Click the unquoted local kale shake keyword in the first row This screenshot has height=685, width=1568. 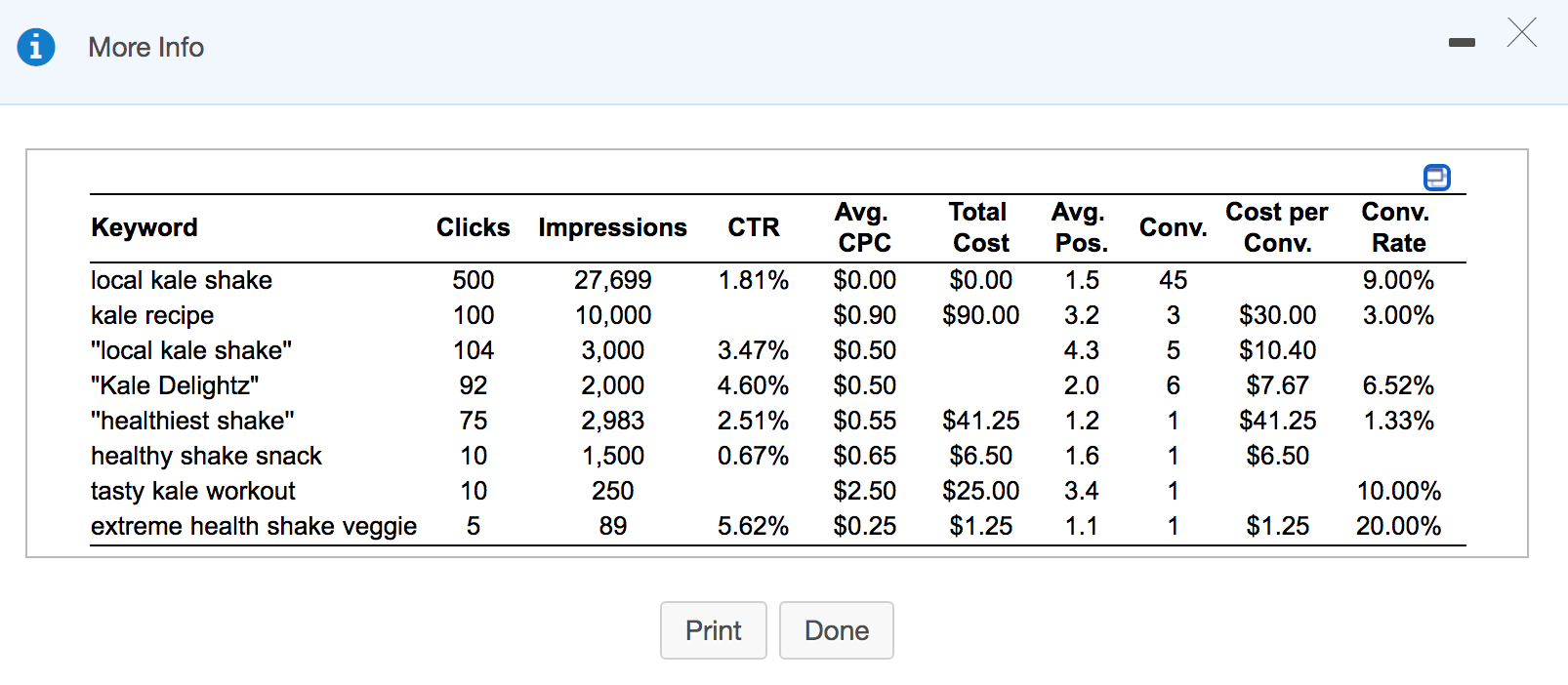pos(182,280)
